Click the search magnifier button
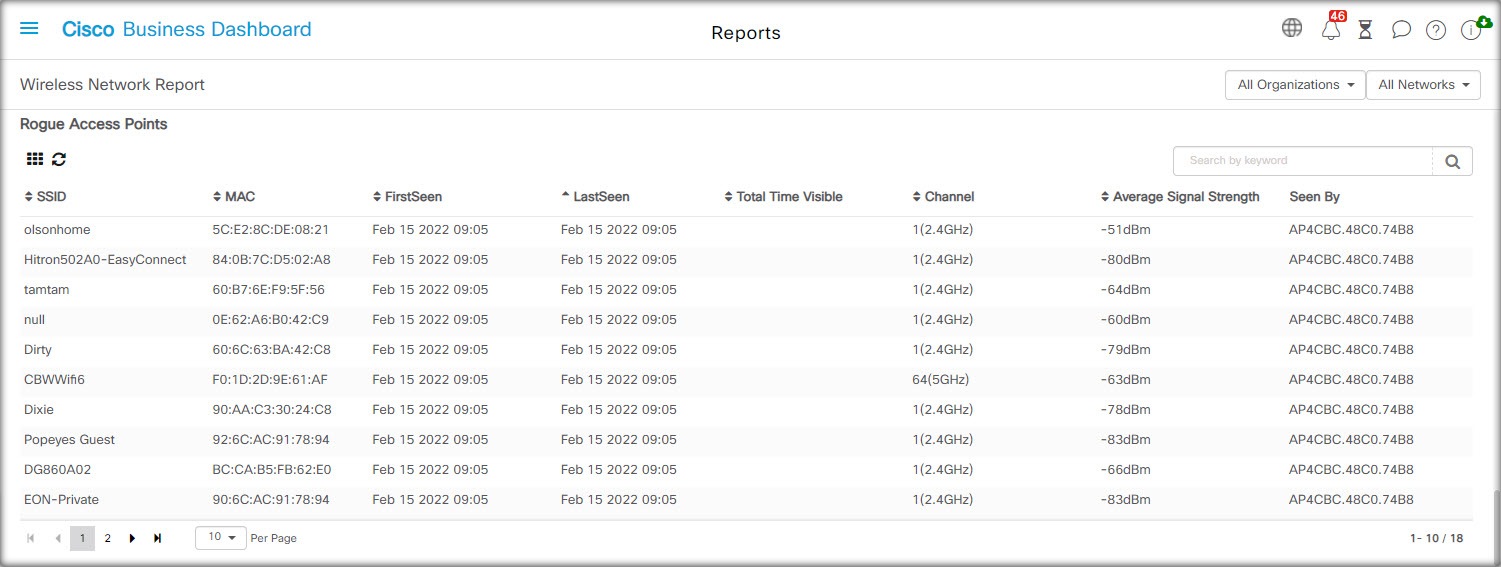The image size is (1501, 567). point(1452,160)
